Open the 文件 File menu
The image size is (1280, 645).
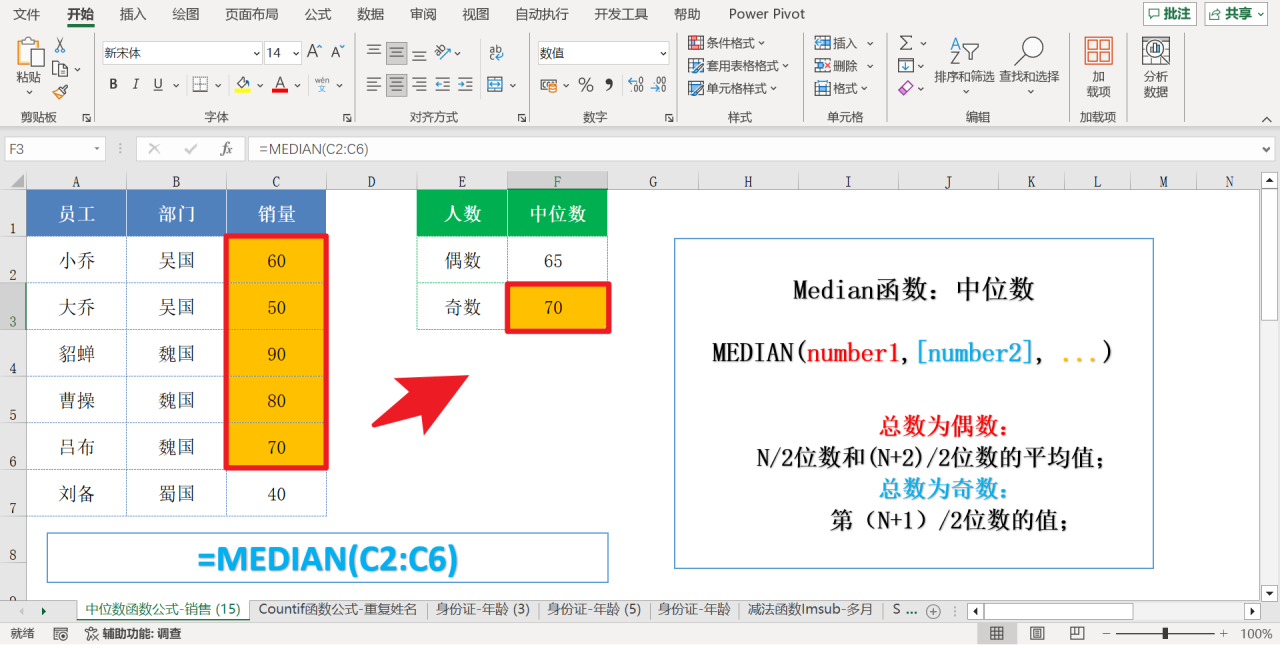point(27,14)
